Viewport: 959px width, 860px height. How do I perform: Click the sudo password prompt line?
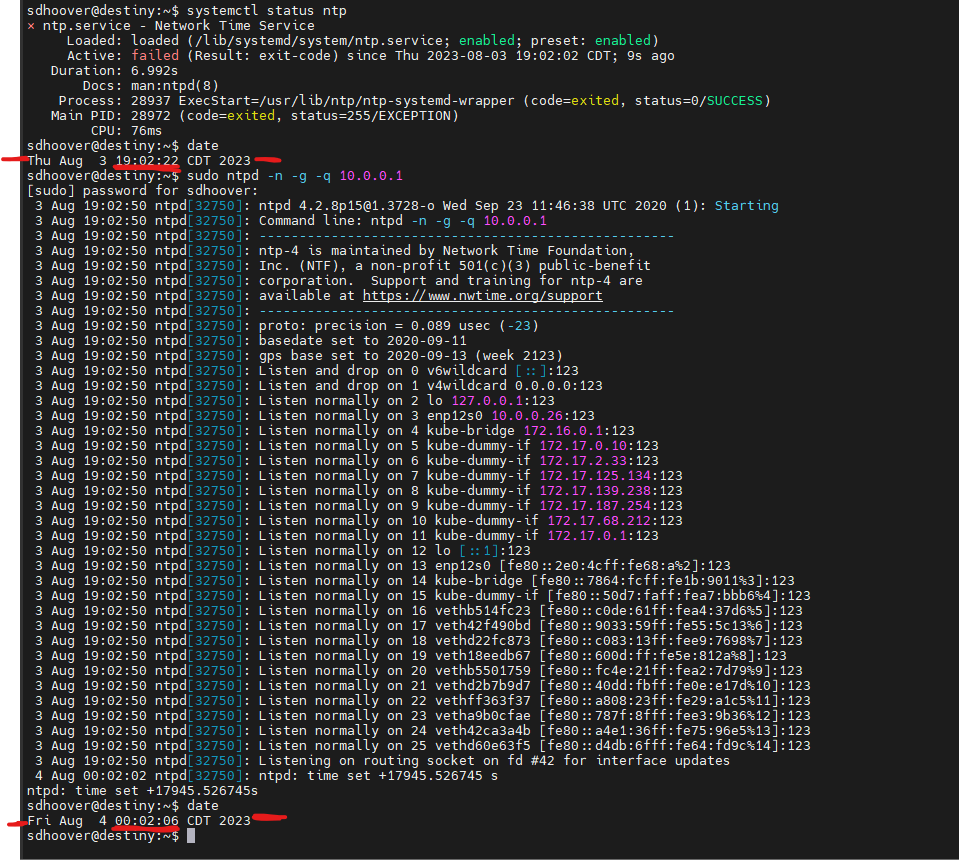pyautogui.click(x=143, y=190)
